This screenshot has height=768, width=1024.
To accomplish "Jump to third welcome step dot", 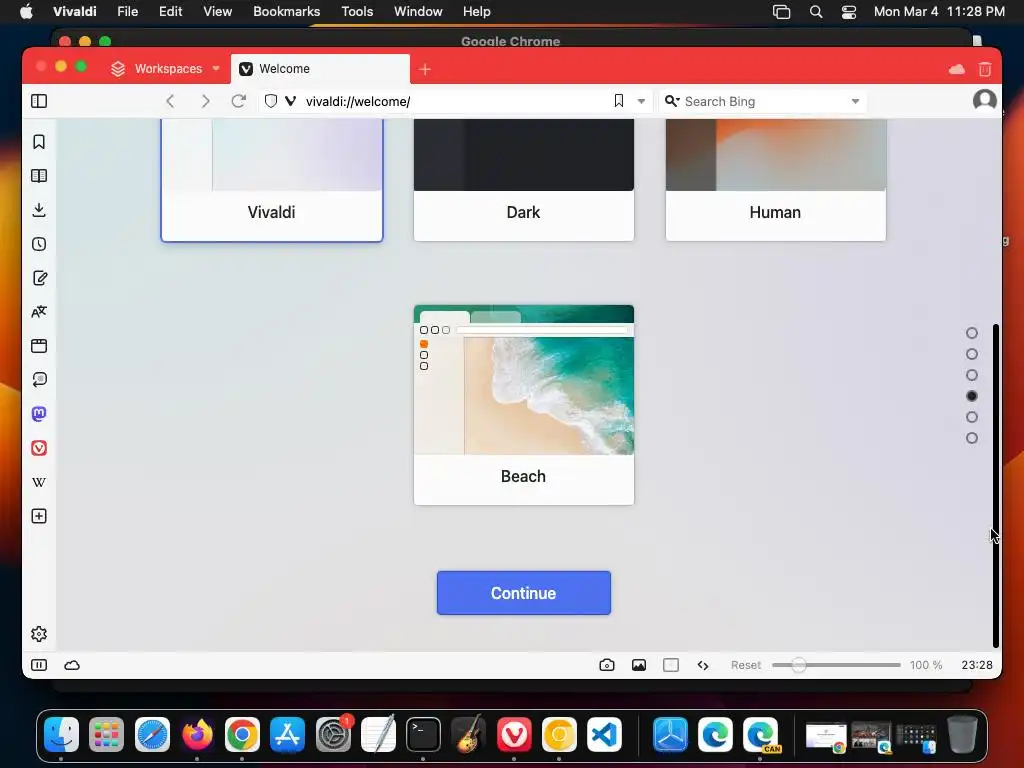I will point(972,375).
